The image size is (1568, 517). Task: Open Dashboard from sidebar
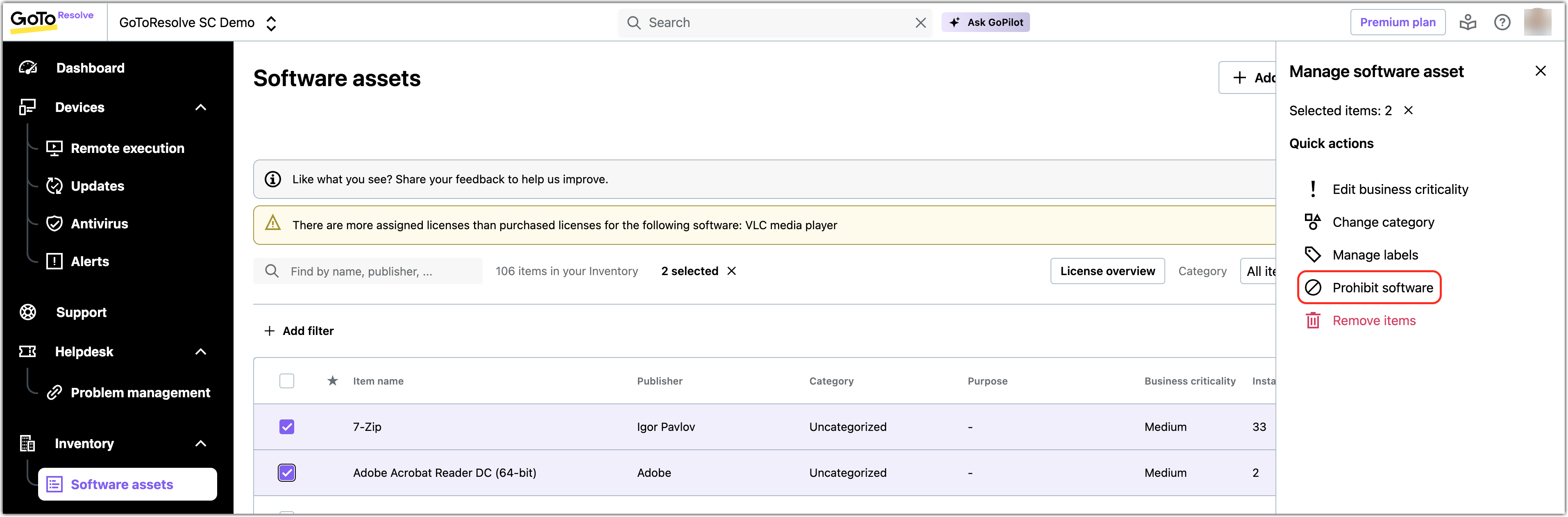click(x=90, y=68)
